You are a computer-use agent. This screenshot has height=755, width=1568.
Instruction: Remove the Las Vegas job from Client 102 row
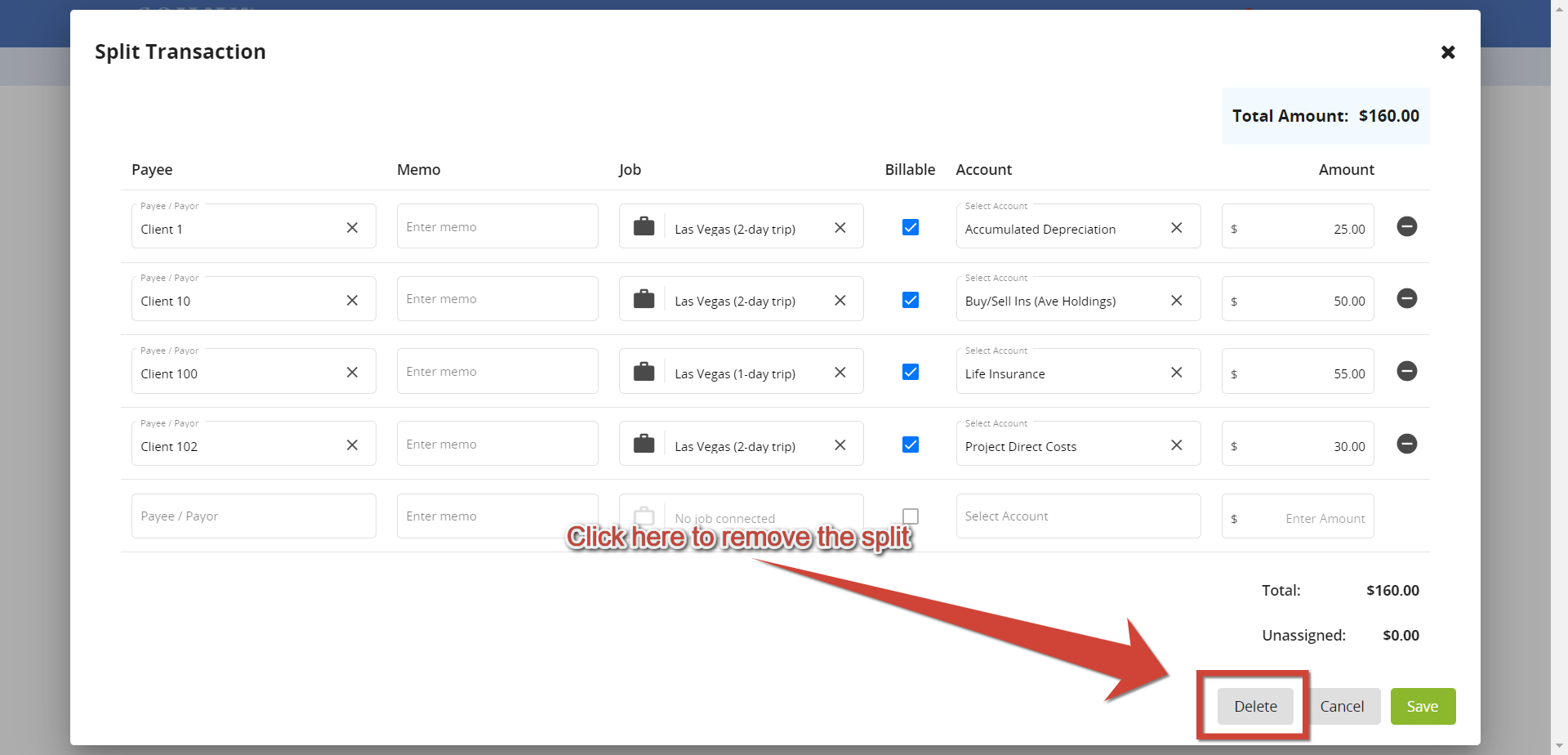pos(840,445)
